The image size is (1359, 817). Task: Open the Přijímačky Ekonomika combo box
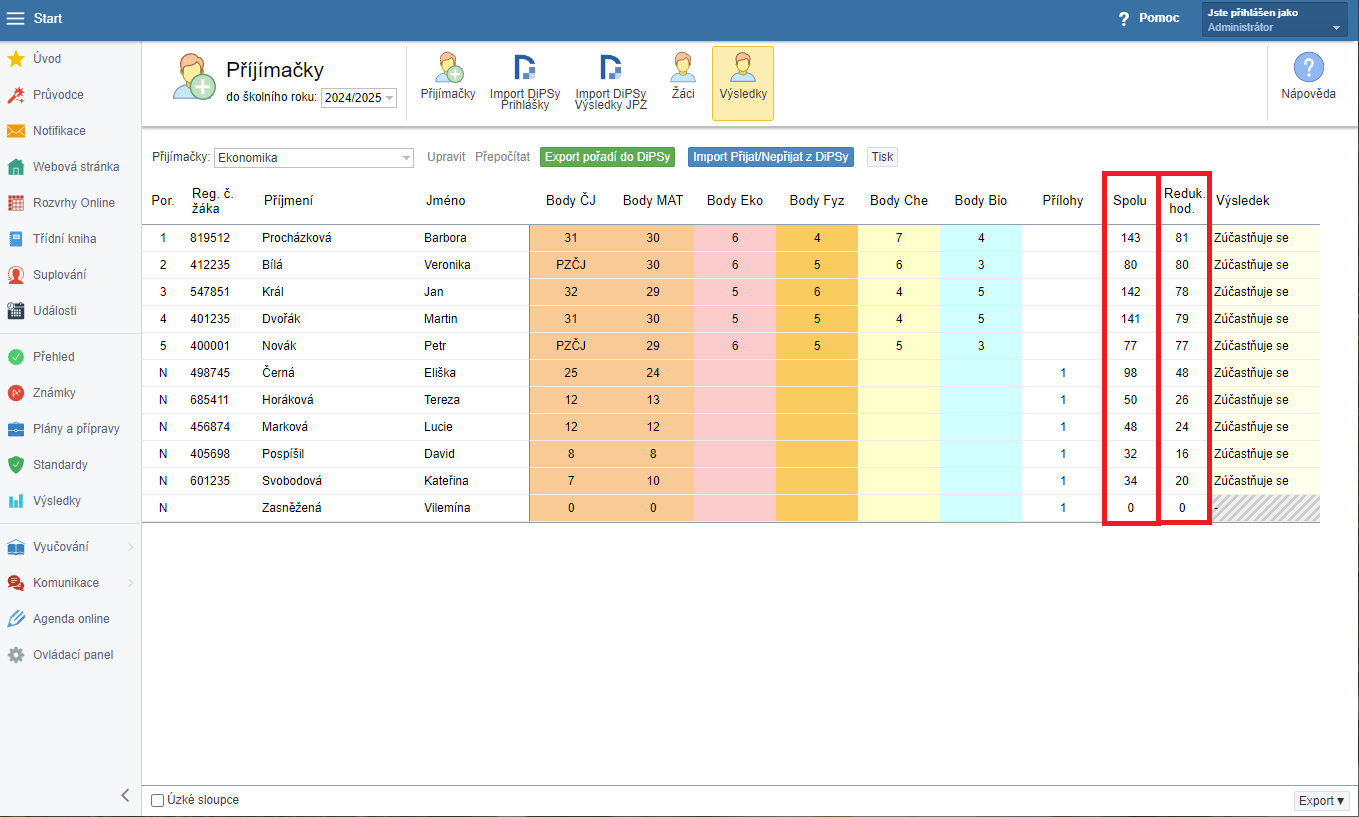click(314, 157)
